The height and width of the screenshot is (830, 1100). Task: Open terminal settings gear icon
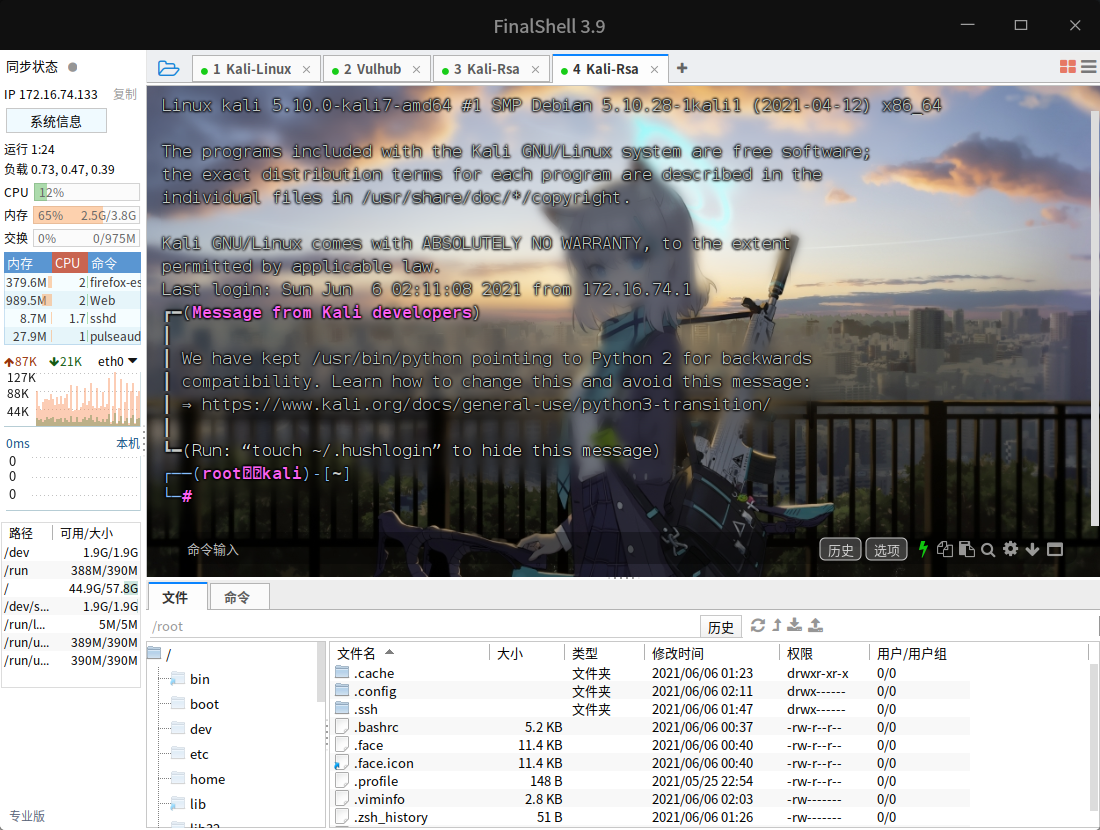pyautogui.click(x=1010, y=549)
